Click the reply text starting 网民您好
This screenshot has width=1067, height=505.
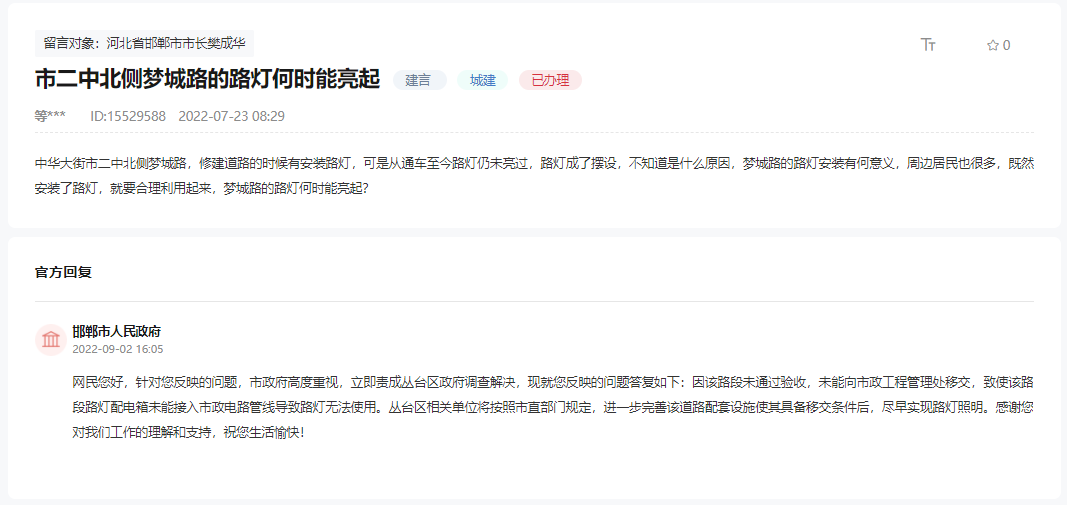click(x=553, y=406)
